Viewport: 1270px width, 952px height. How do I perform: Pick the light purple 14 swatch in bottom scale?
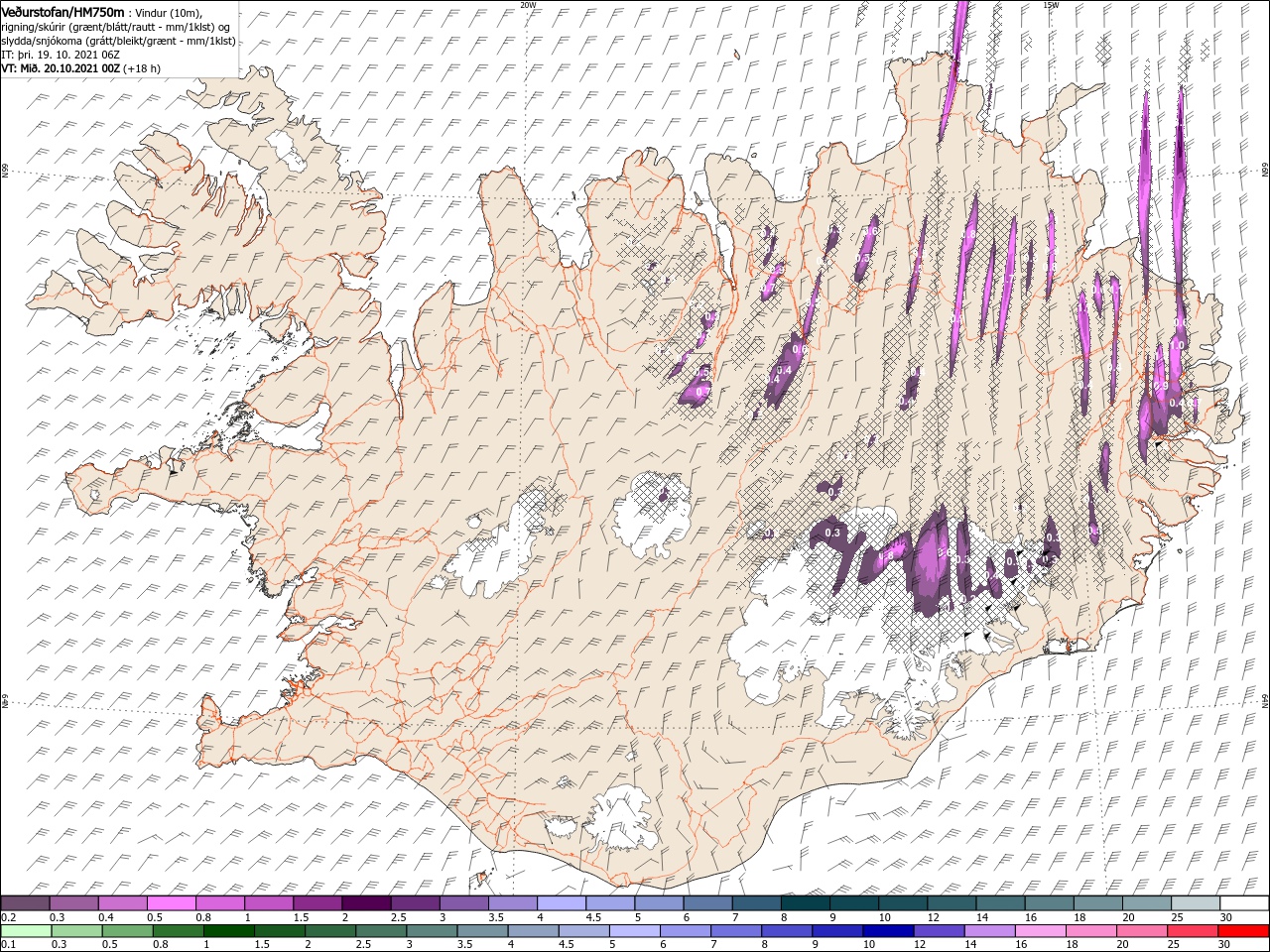990,931
